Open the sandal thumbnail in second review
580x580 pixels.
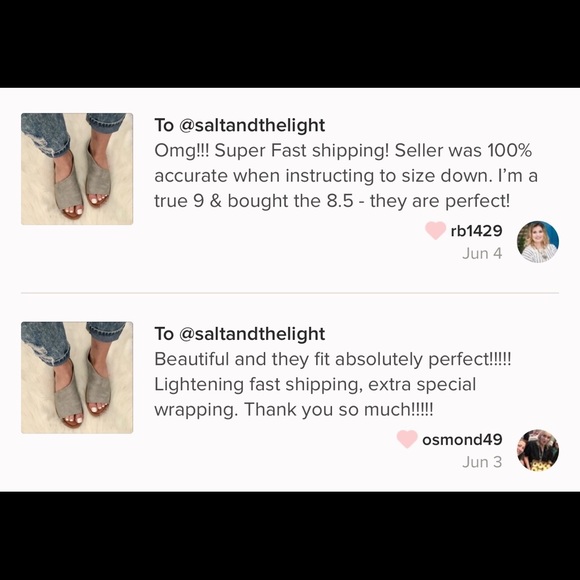(x=77, y=378)
